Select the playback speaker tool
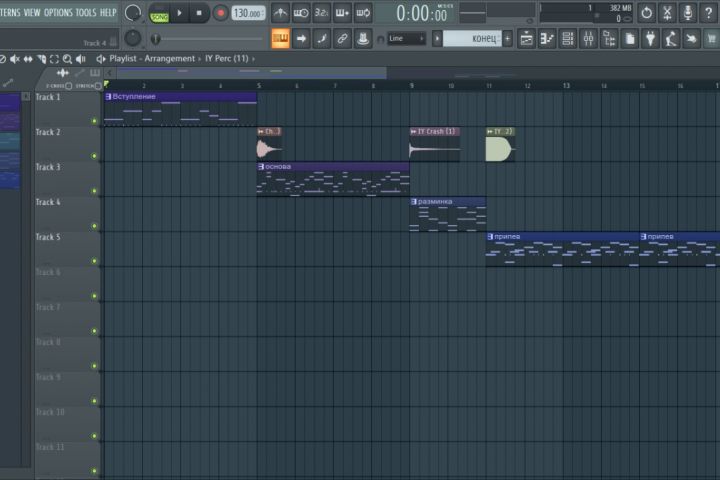 pyautogui.click(x=81, y=59)
